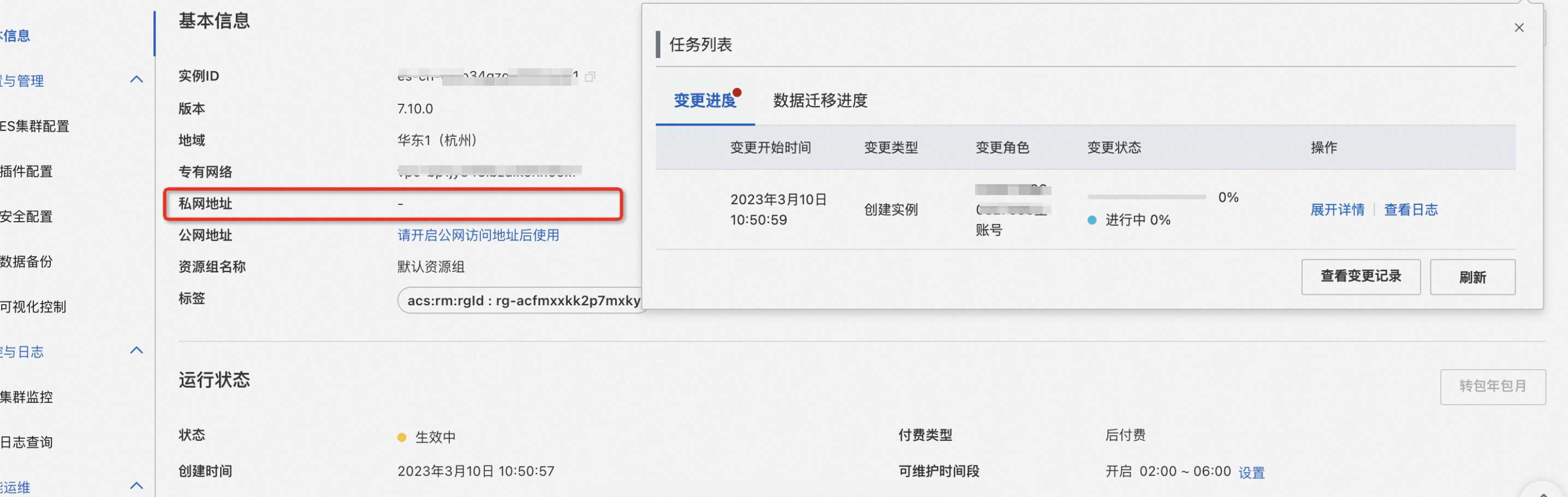The height and width of the screenshot is (497, 1568).
Task: Click the 创建实例 change type cell
Action: coord(890,210)
